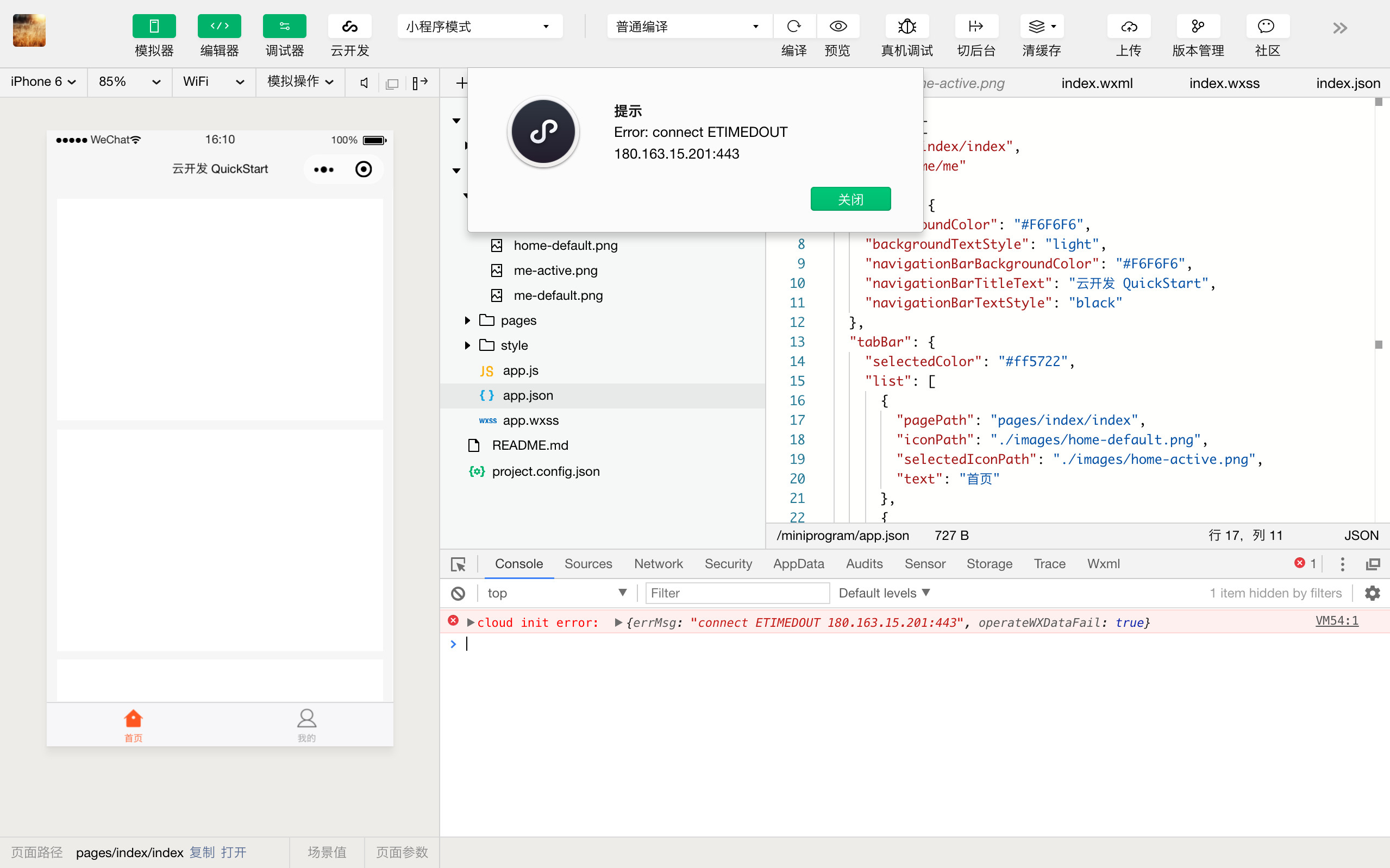Image resolution: width=1390 pixels, height=868 pixels.
Task: Click the detach simulator window icon
Action: (x=392, y=84)
